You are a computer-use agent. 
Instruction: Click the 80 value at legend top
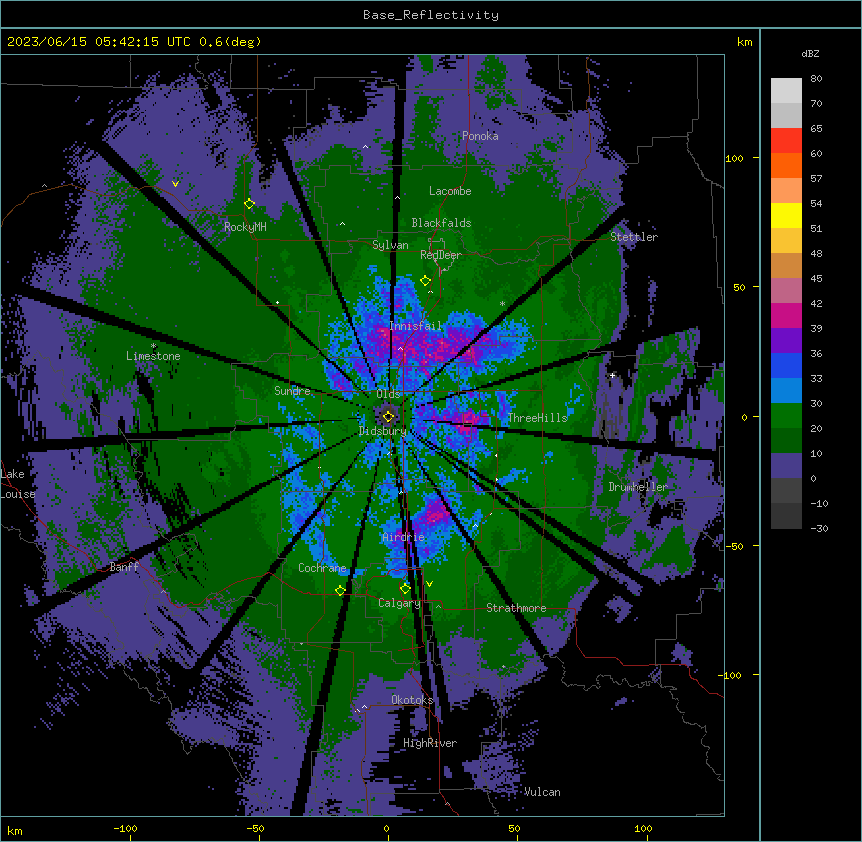816,79
